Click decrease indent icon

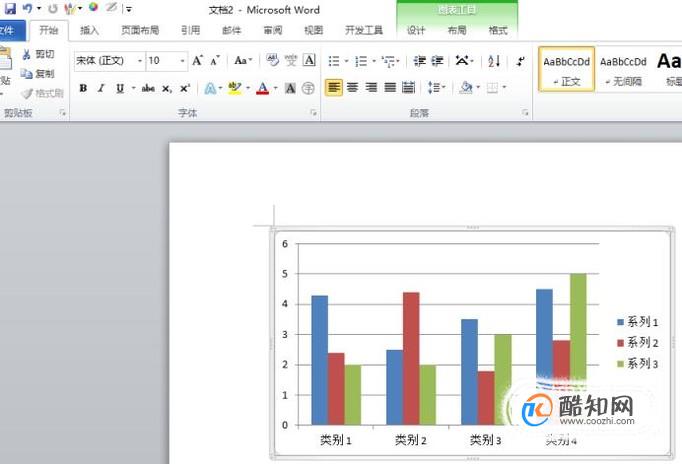point(419,61)
